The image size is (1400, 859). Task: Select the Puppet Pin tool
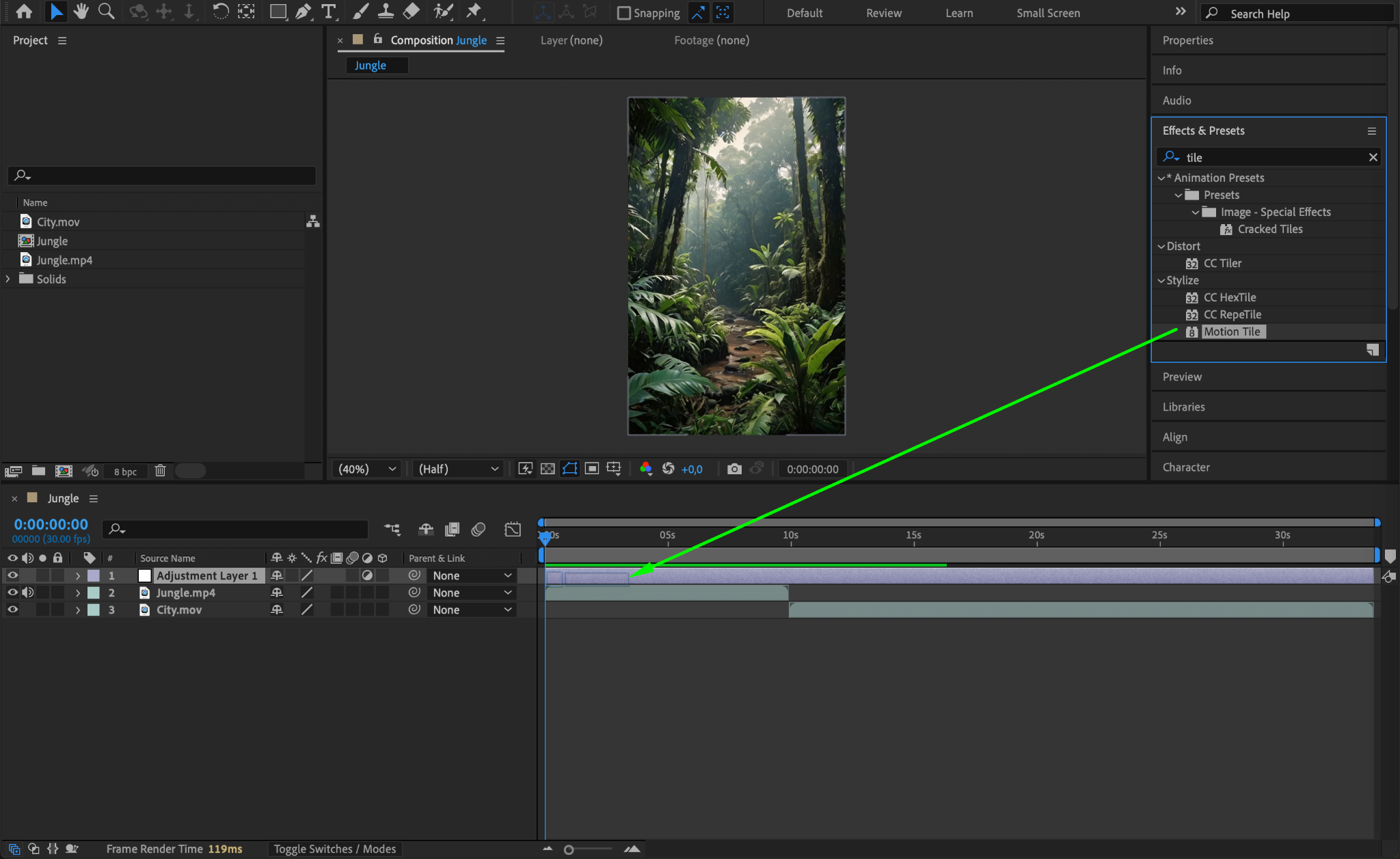(474, 12)
